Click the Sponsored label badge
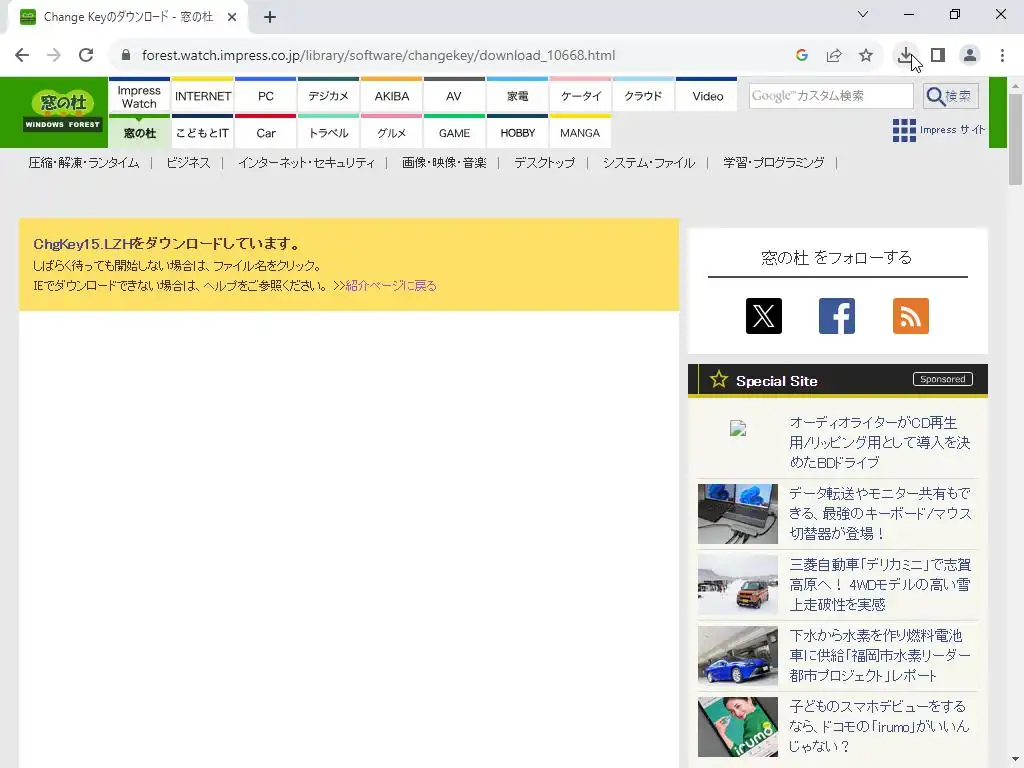Viewport: 1024px width, 768px height. tap(942, 379)
